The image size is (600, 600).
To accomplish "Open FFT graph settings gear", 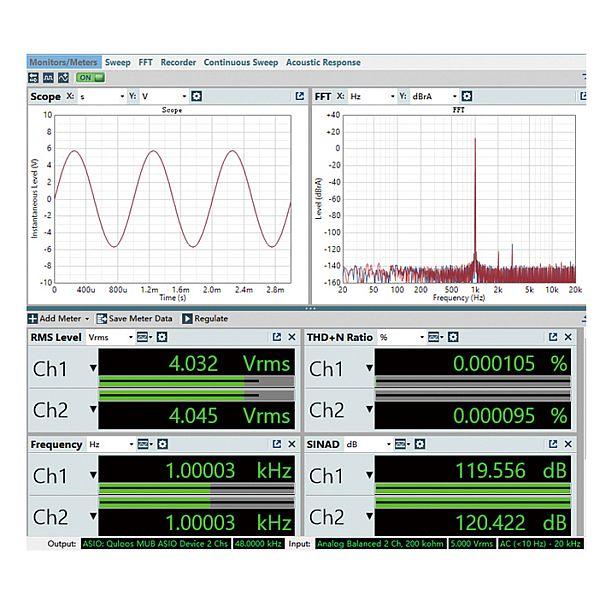I will point(468,96).
